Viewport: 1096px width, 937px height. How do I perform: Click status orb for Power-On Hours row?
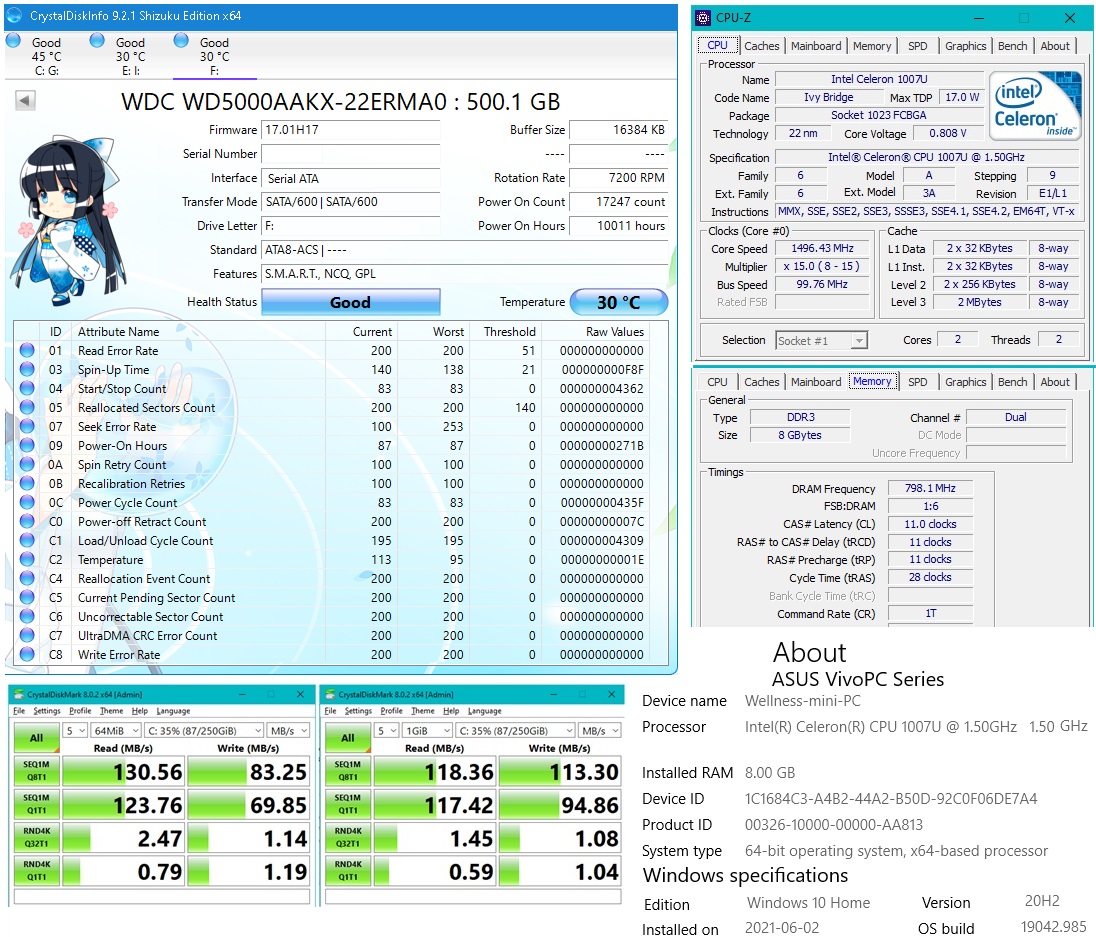27,445
